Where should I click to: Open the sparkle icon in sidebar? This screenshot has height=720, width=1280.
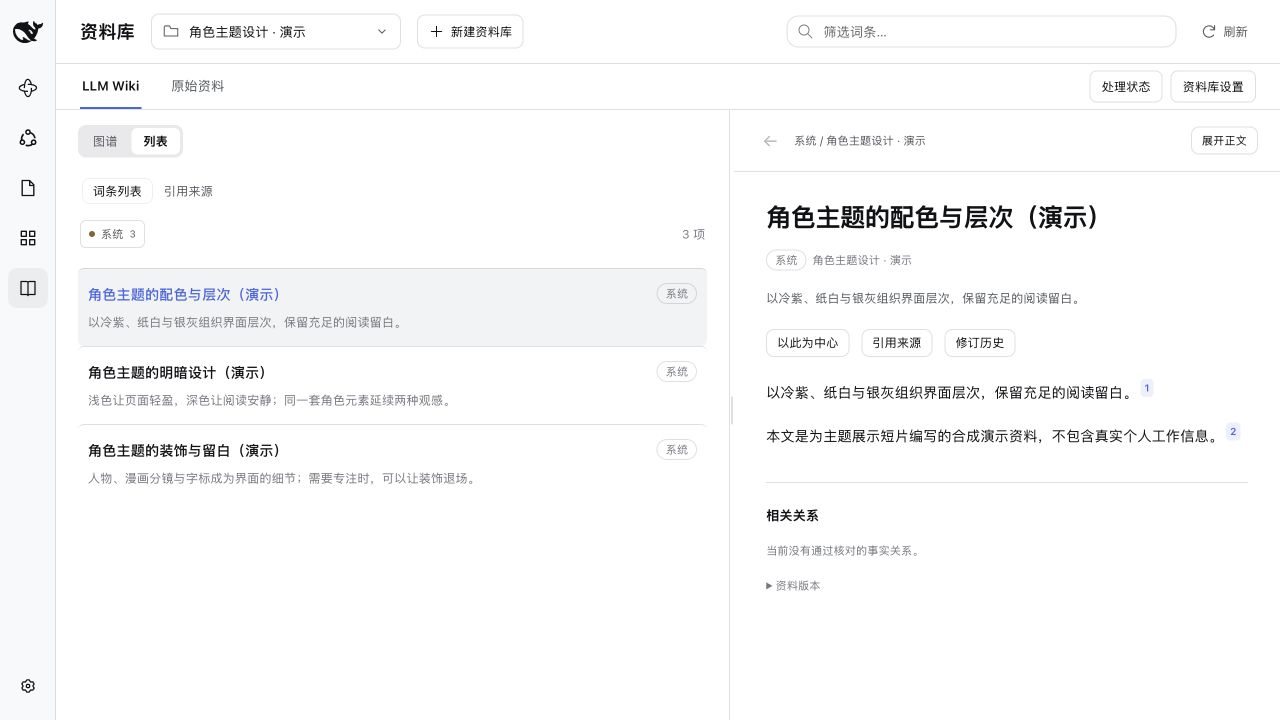[28, 88]
